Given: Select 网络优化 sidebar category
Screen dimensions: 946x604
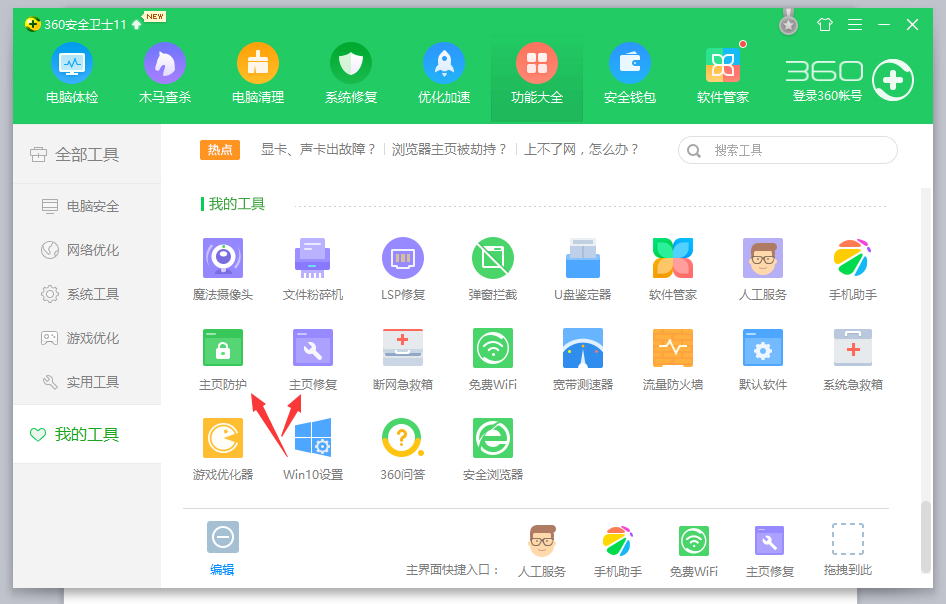Looking at the screenshot, I should click(x=87, y=250).
